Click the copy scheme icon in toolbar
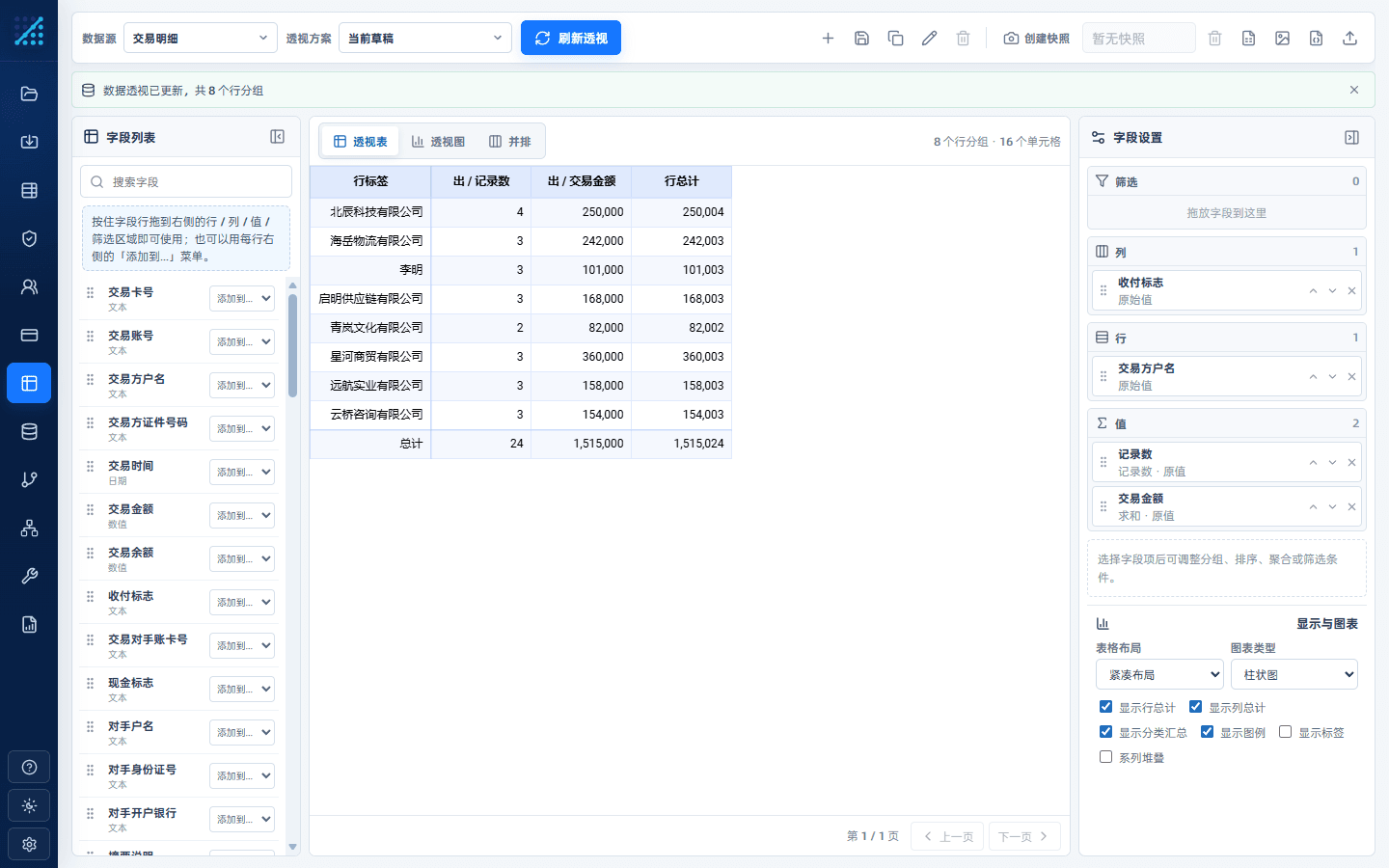Screen dimensions: 1389x868 895,39
